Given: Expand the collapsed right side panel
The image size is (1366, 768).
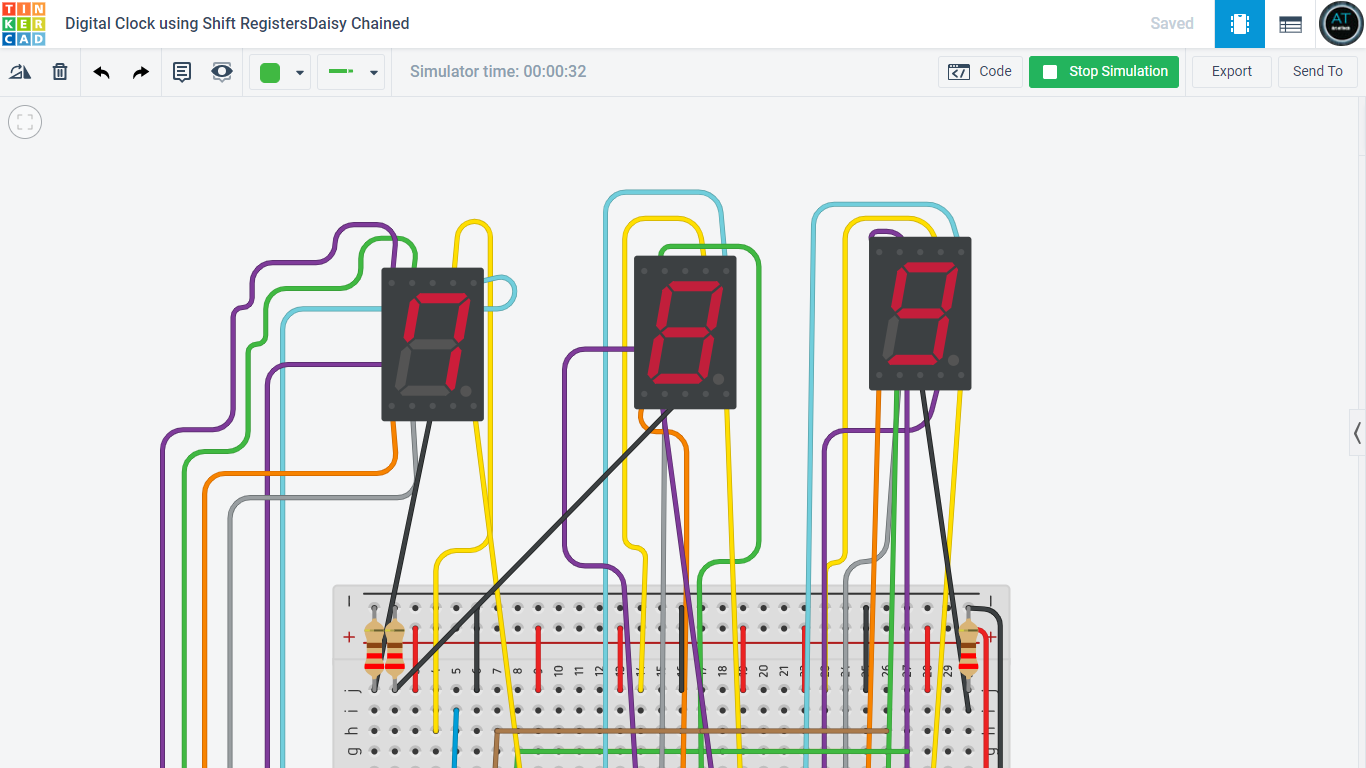Looking at the screenshot, I should [1357, 433].
